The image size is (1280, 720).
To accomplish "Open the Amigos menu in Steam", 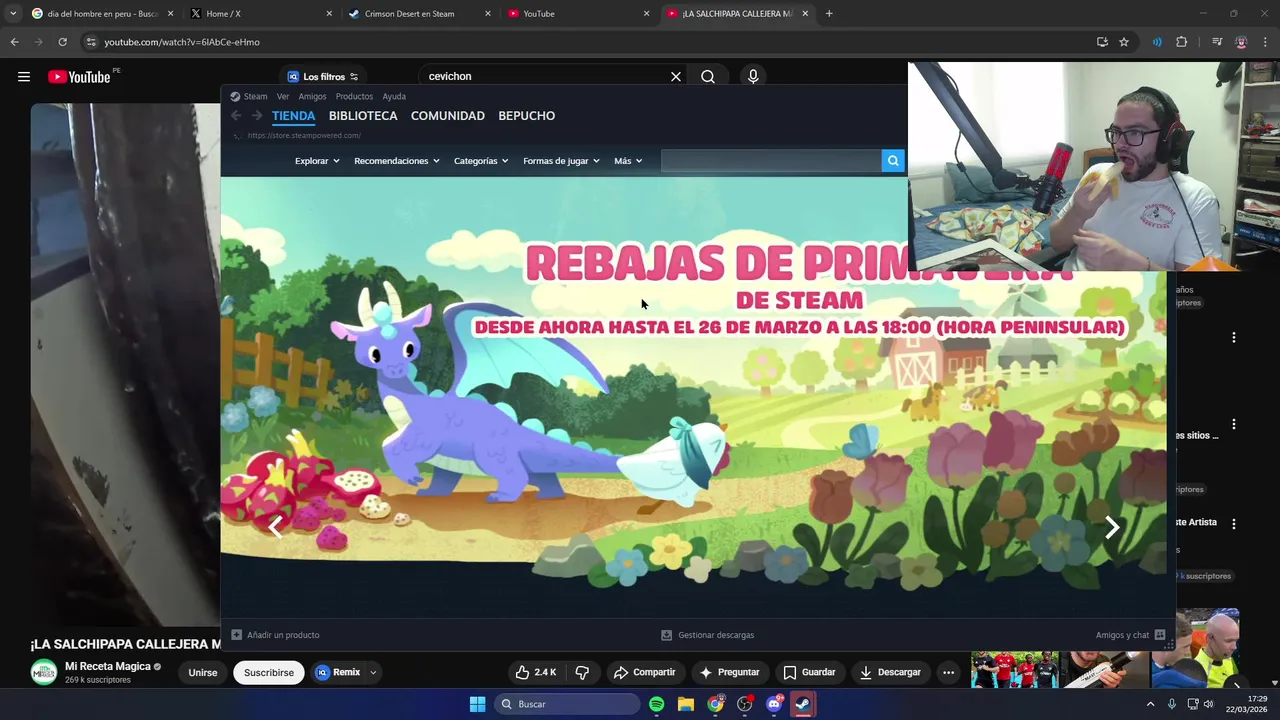I will click(312, 97).
